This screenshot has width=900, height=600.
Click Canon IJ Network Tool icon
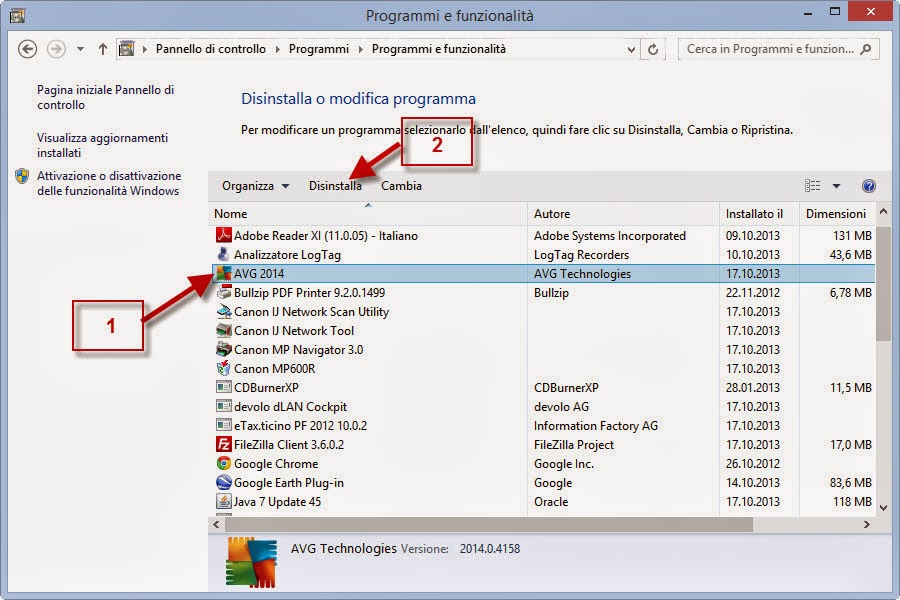(x=223, y=330)
